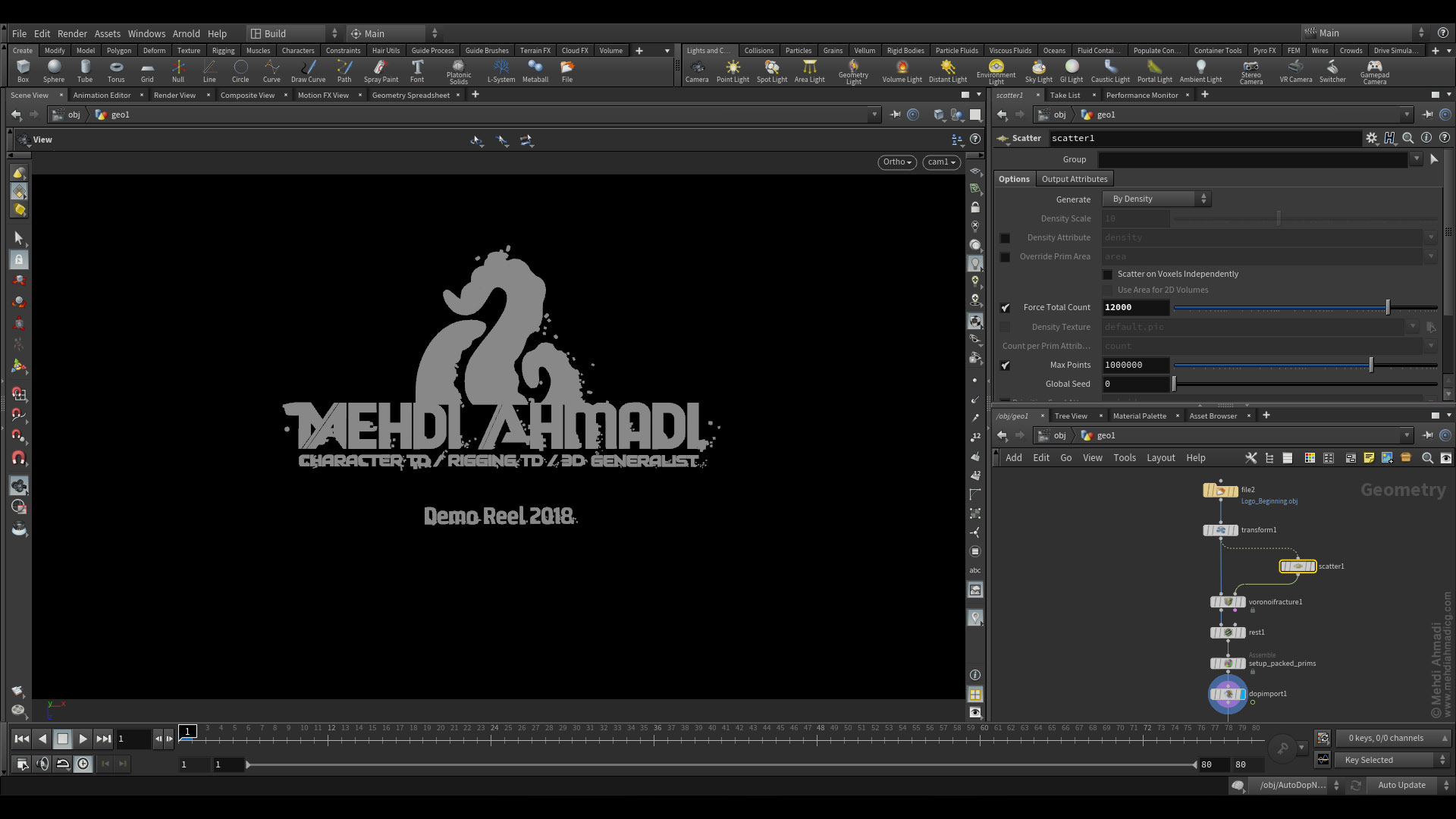This screenshot has width=1456, height=819.
Task: Insert a Volume Light
Action: [x=902, y=71]
